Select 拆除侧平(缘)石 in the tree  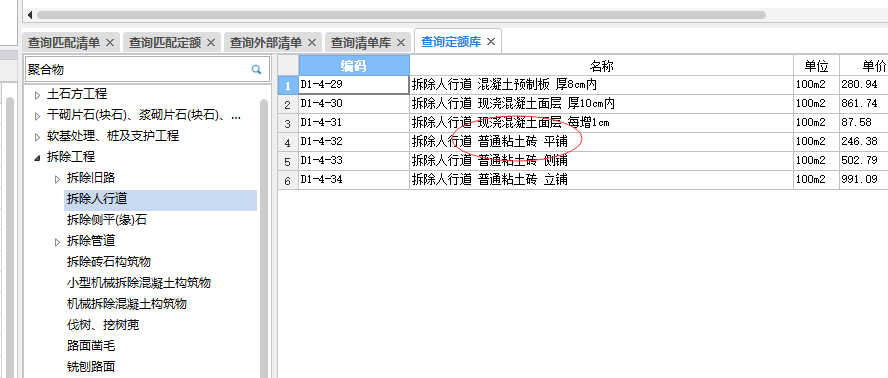[106, 220]
